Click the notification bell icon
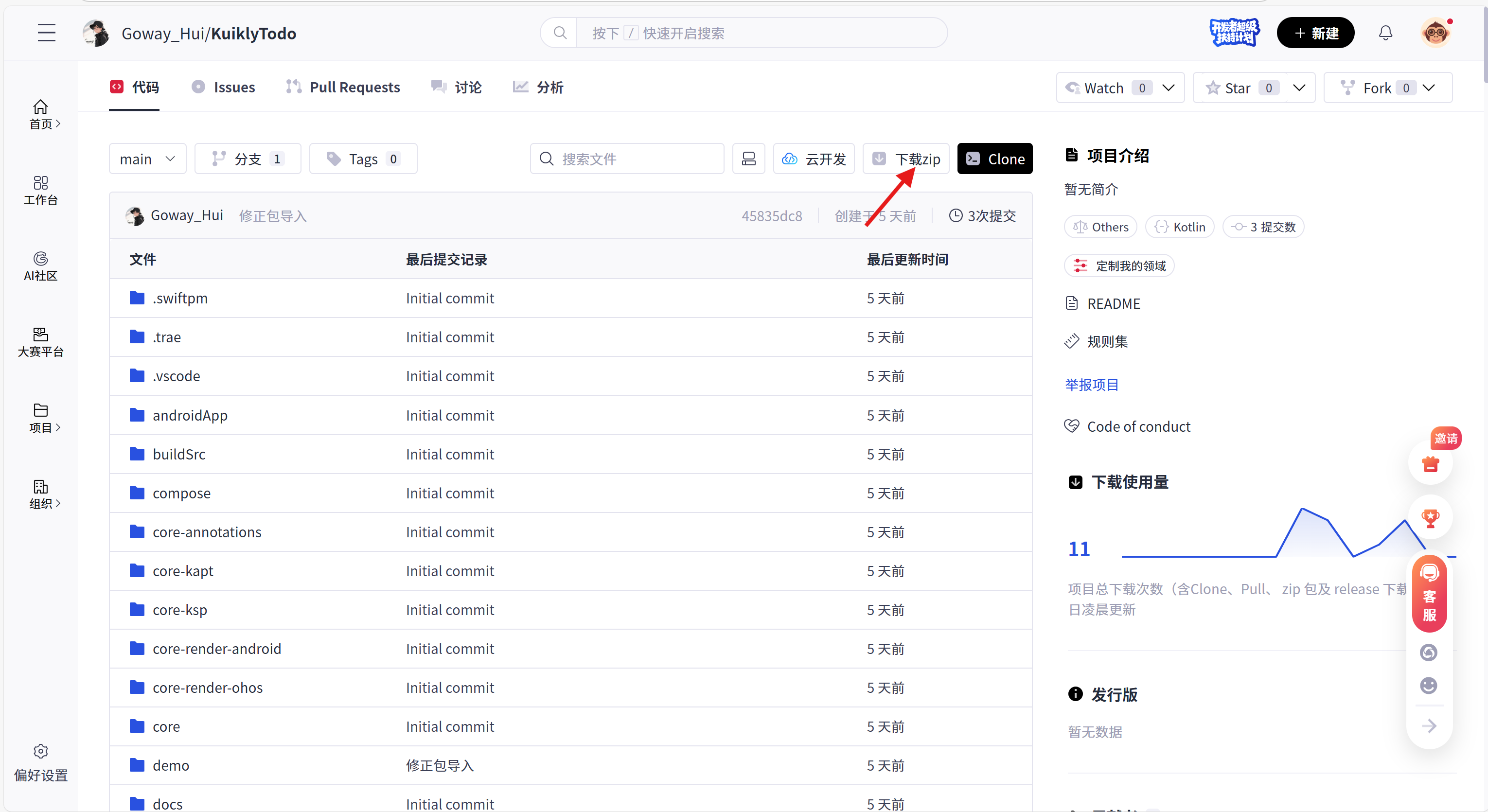This screenshot has width=1488, height=812. pyautogui.click(x=1385, y=33)
